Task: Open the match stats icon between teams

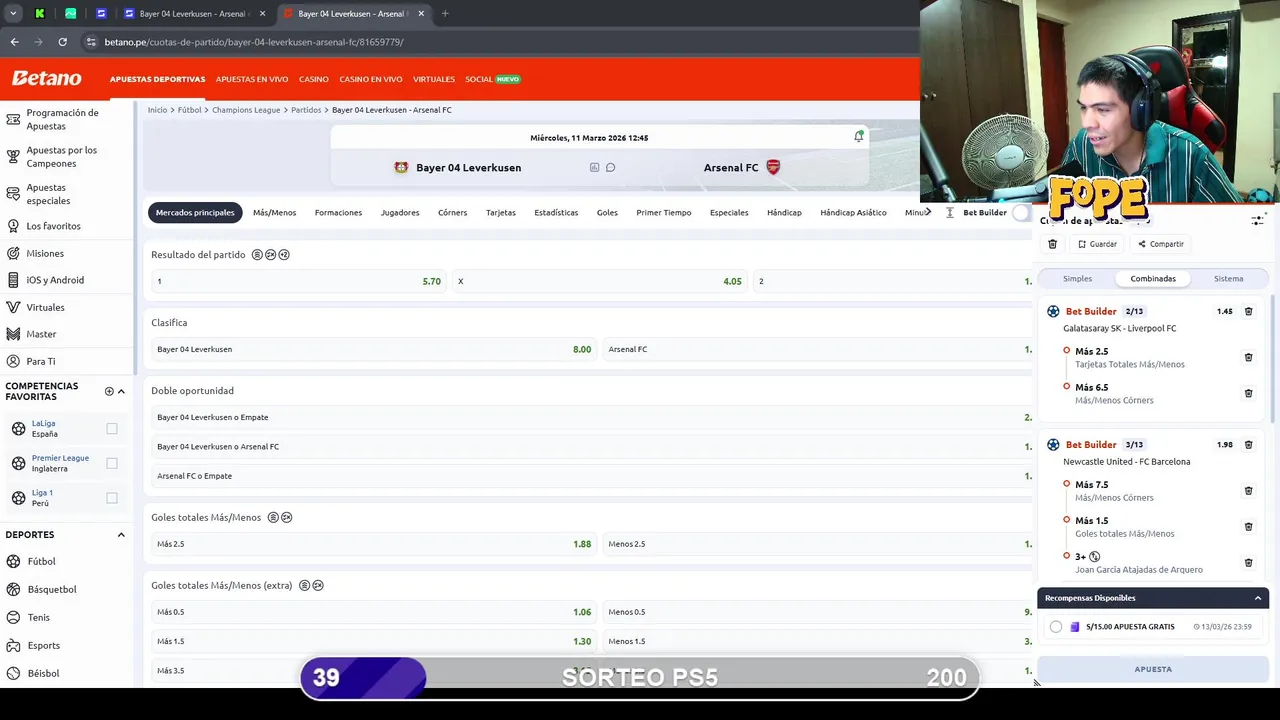Action: [594, 167]
